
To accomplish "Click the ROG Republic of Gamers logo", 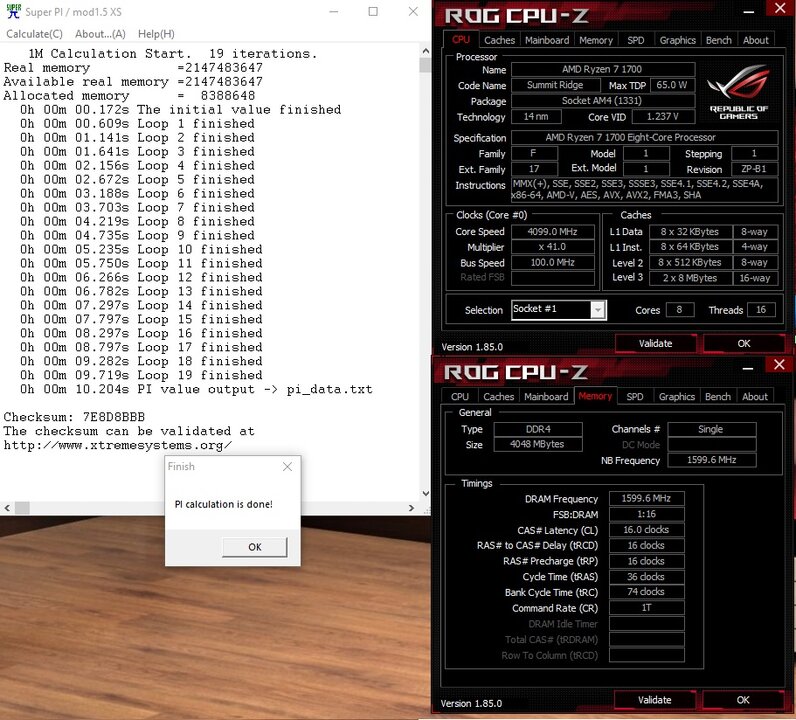I will [x=738, y=92].
